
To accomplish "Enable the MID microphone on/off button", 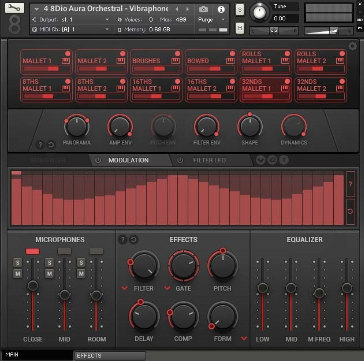I will 64,251.
